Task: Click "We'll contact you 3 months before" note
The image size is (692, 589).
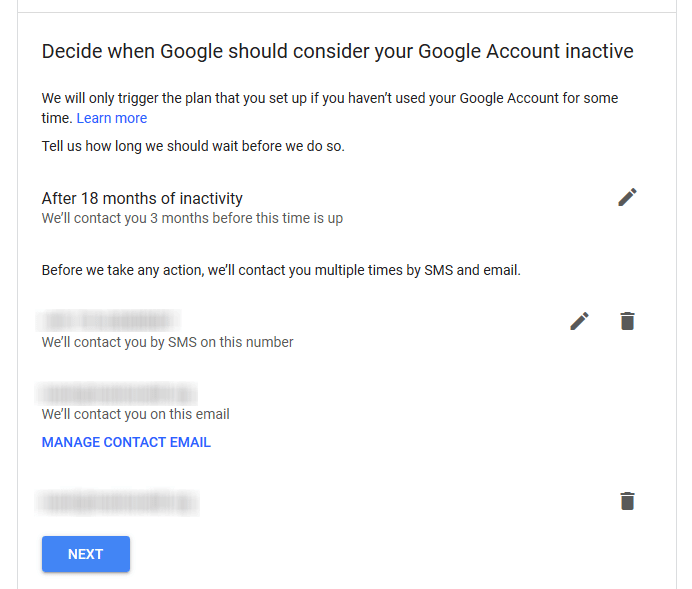Action: [192, 218]
